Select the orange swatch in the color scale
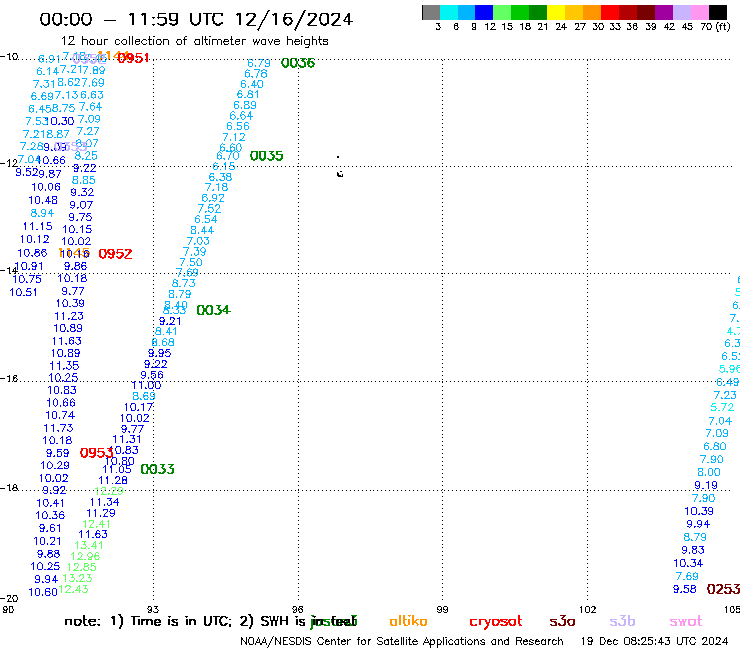The height and width of the screenshot is (650, 740). point(592,12)
